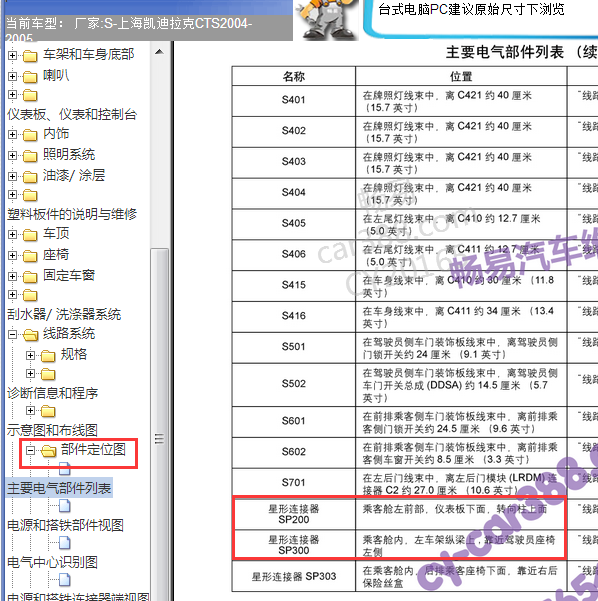Click the 位置 column header

coord(461,76)
